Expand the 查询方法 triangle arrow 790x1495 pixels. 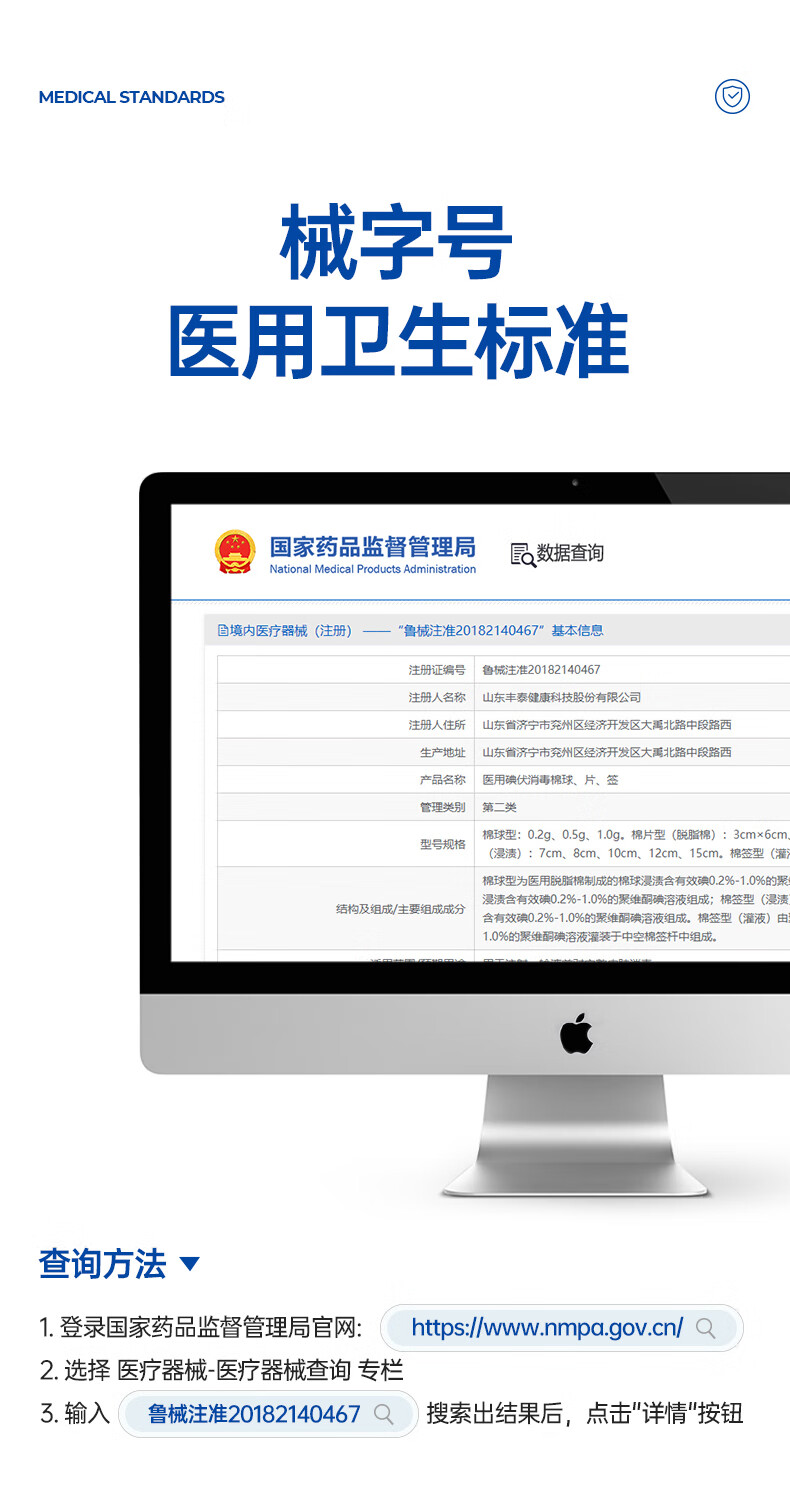tap(190, 1264)
